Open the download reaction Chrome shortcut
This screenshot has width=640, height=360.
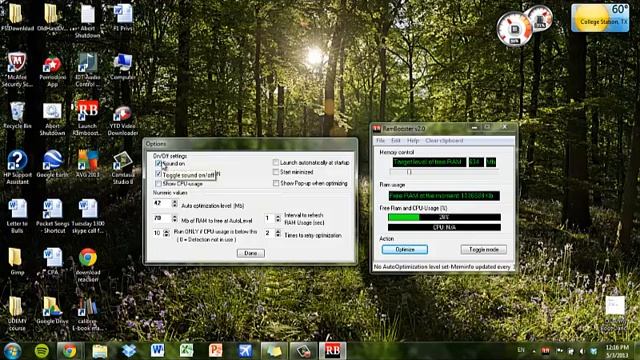click(87, 265)
